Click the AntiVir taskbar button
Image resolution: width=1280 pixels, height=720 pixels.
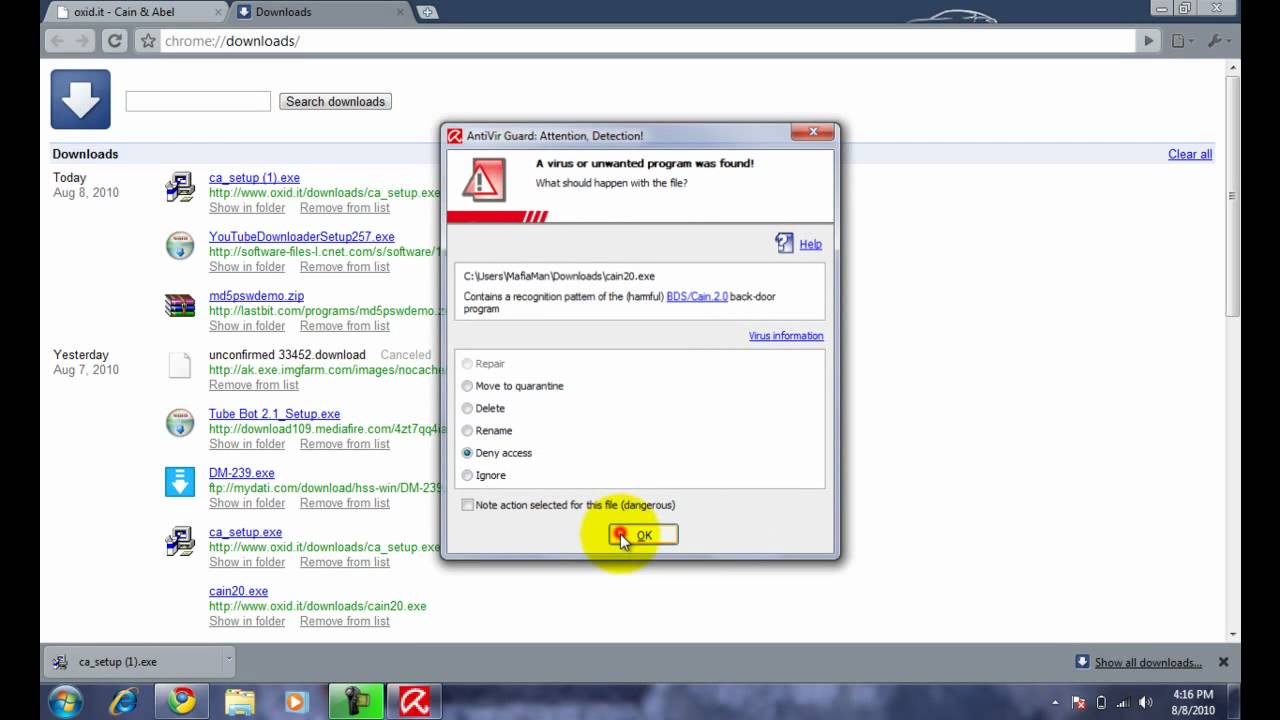tap(414, 702)
